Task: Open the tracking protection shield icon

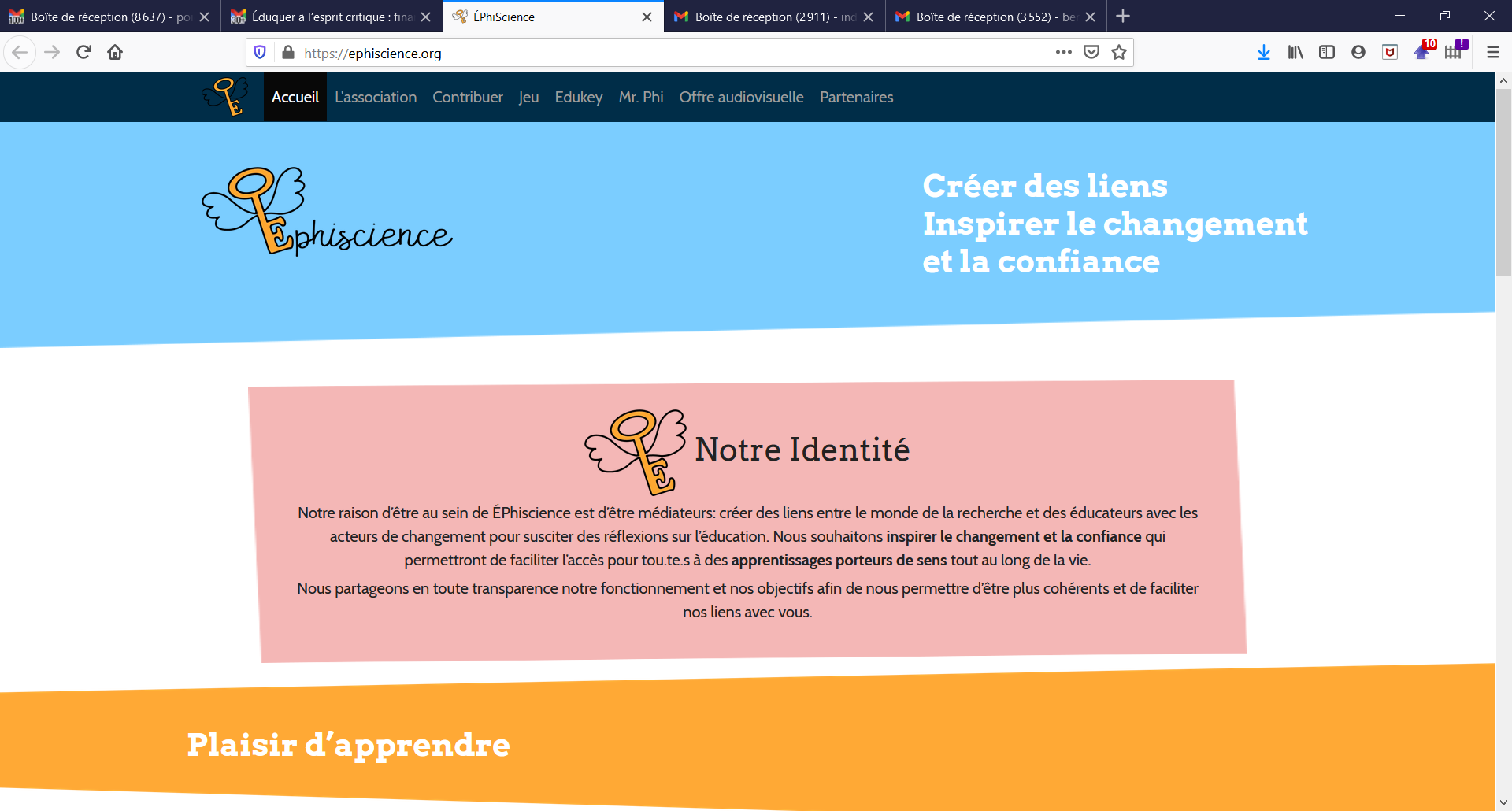Action: coord(260,53)
